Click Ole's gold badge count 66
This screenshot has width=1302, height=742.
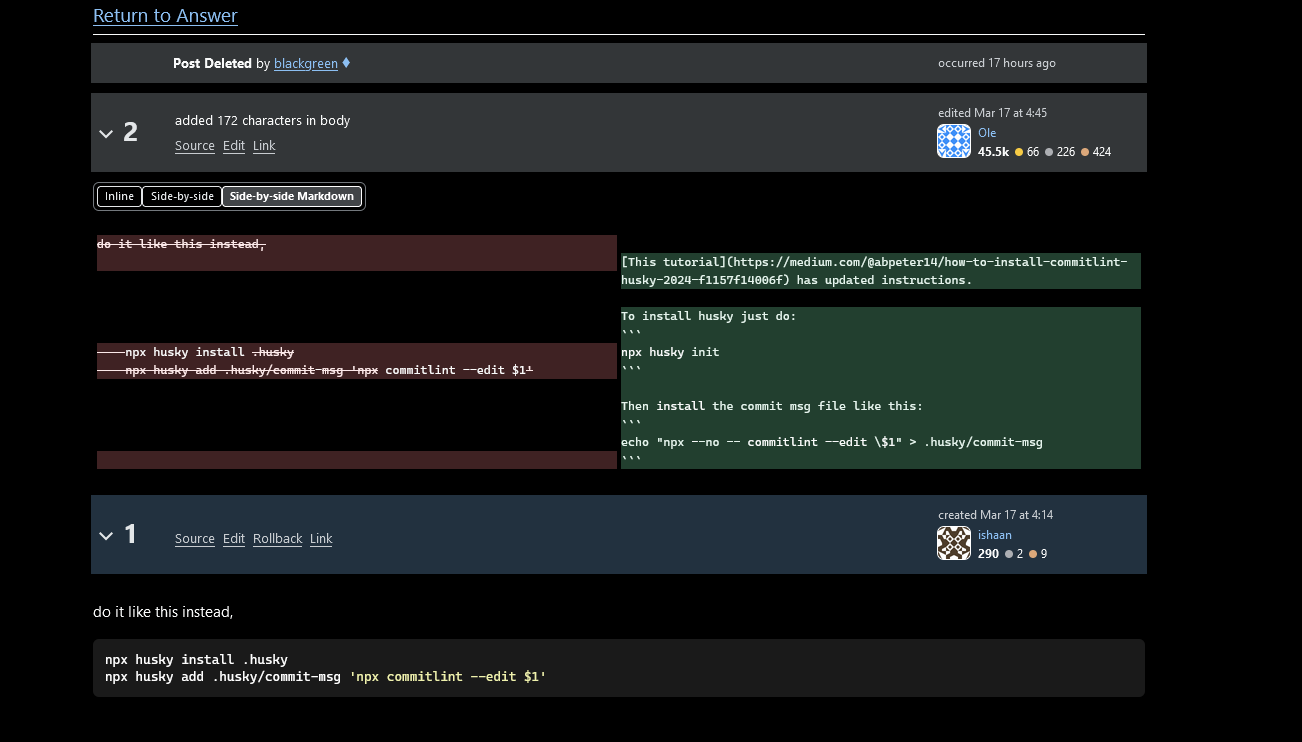coord(1027,152)
